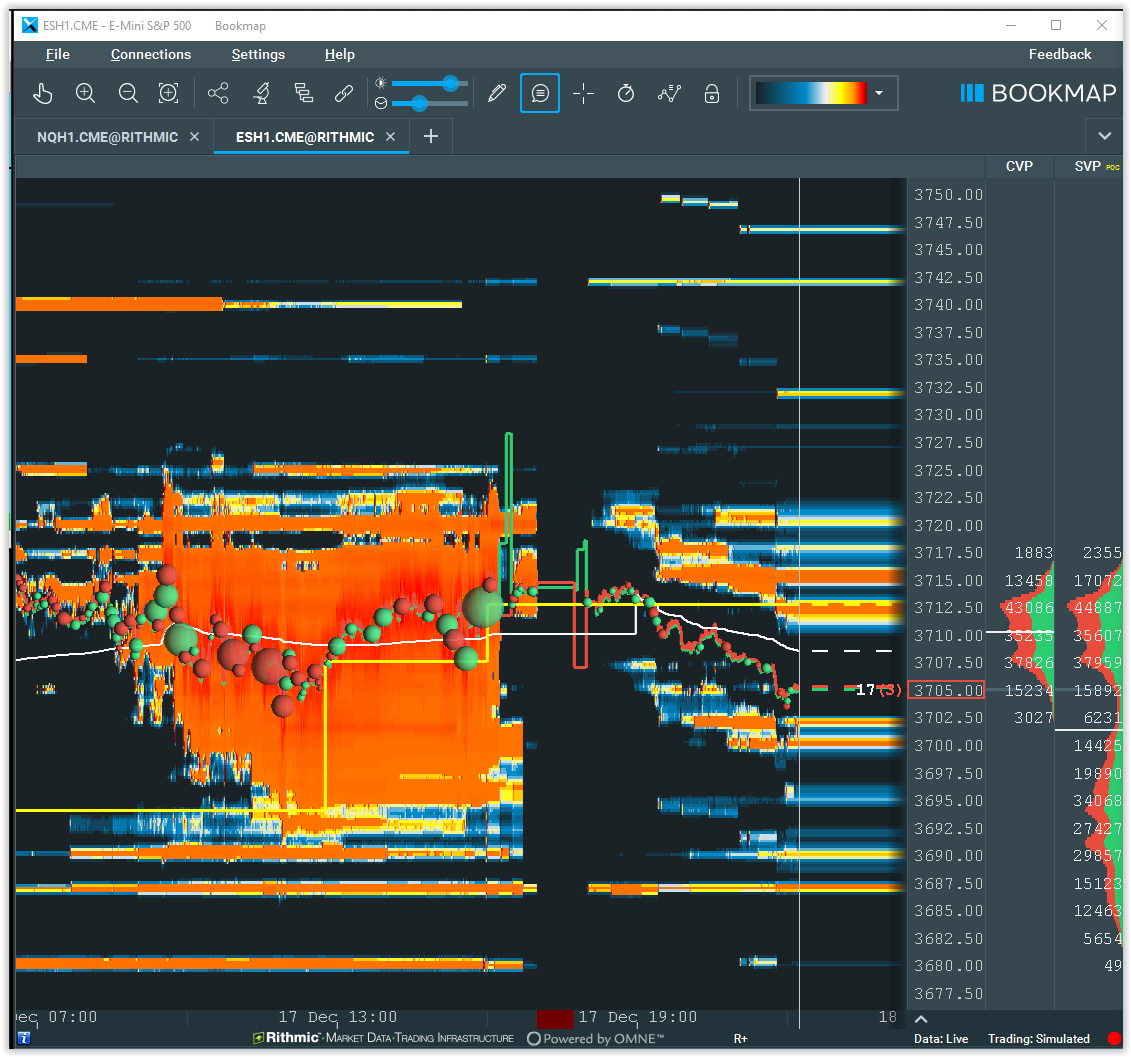Click the 17 Dec 19:00 time label

pyautogui.click(x=638, y=1017)
